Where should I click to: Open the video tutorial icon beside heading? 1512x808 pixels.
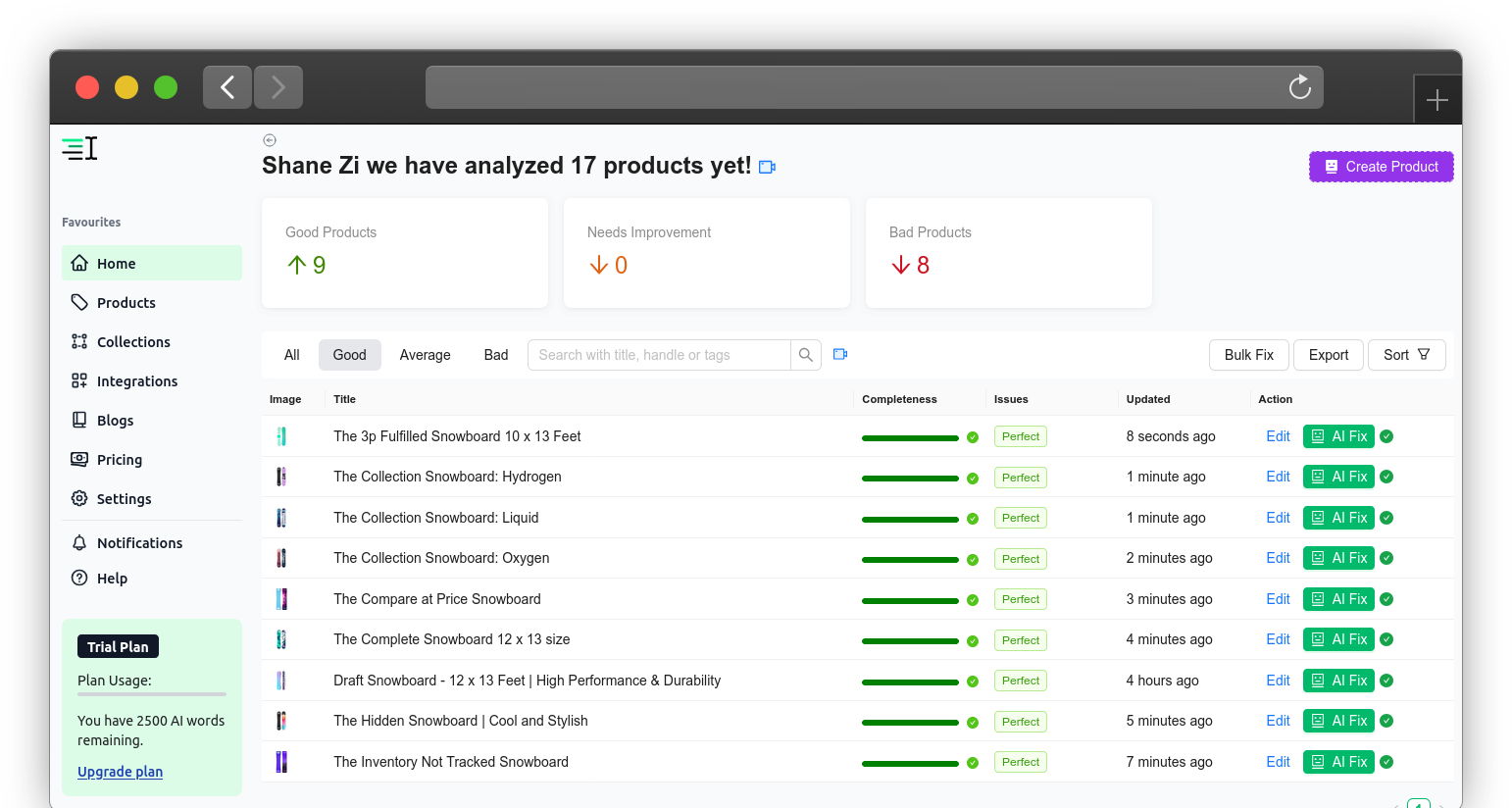(x=768, y=168)
